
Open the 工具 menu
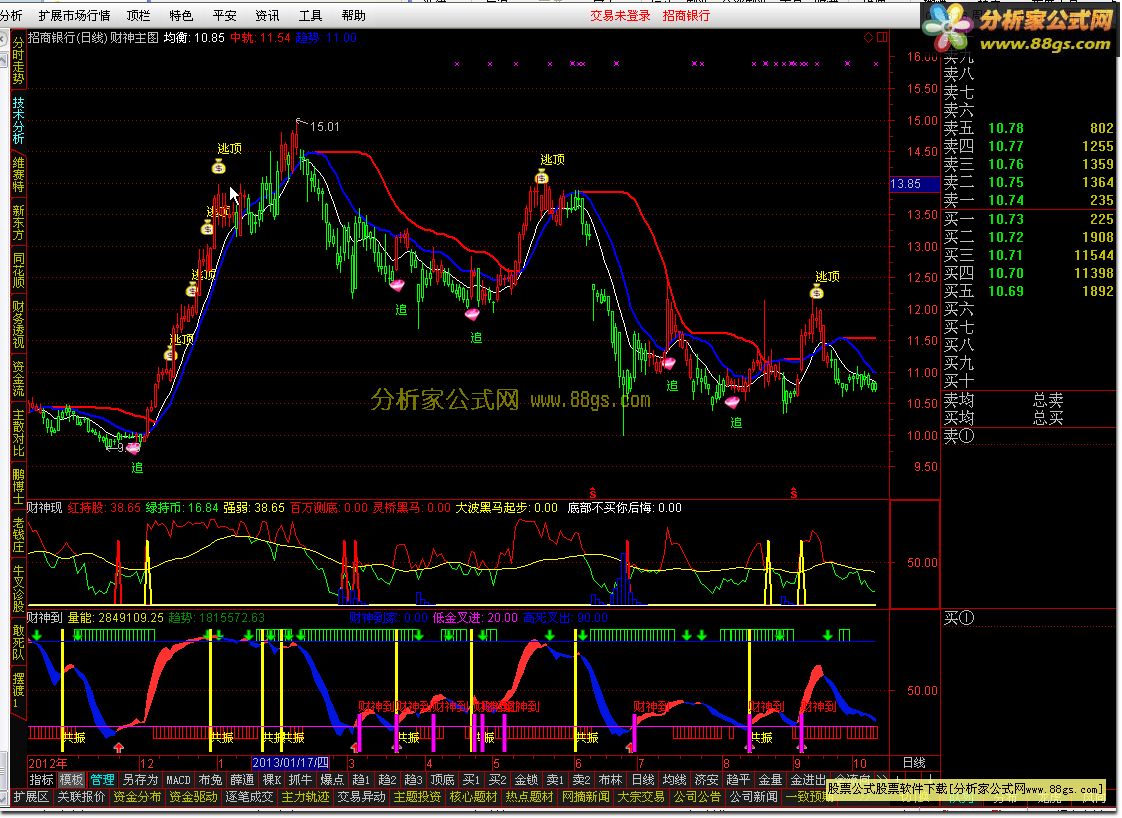tap(311, 15)
